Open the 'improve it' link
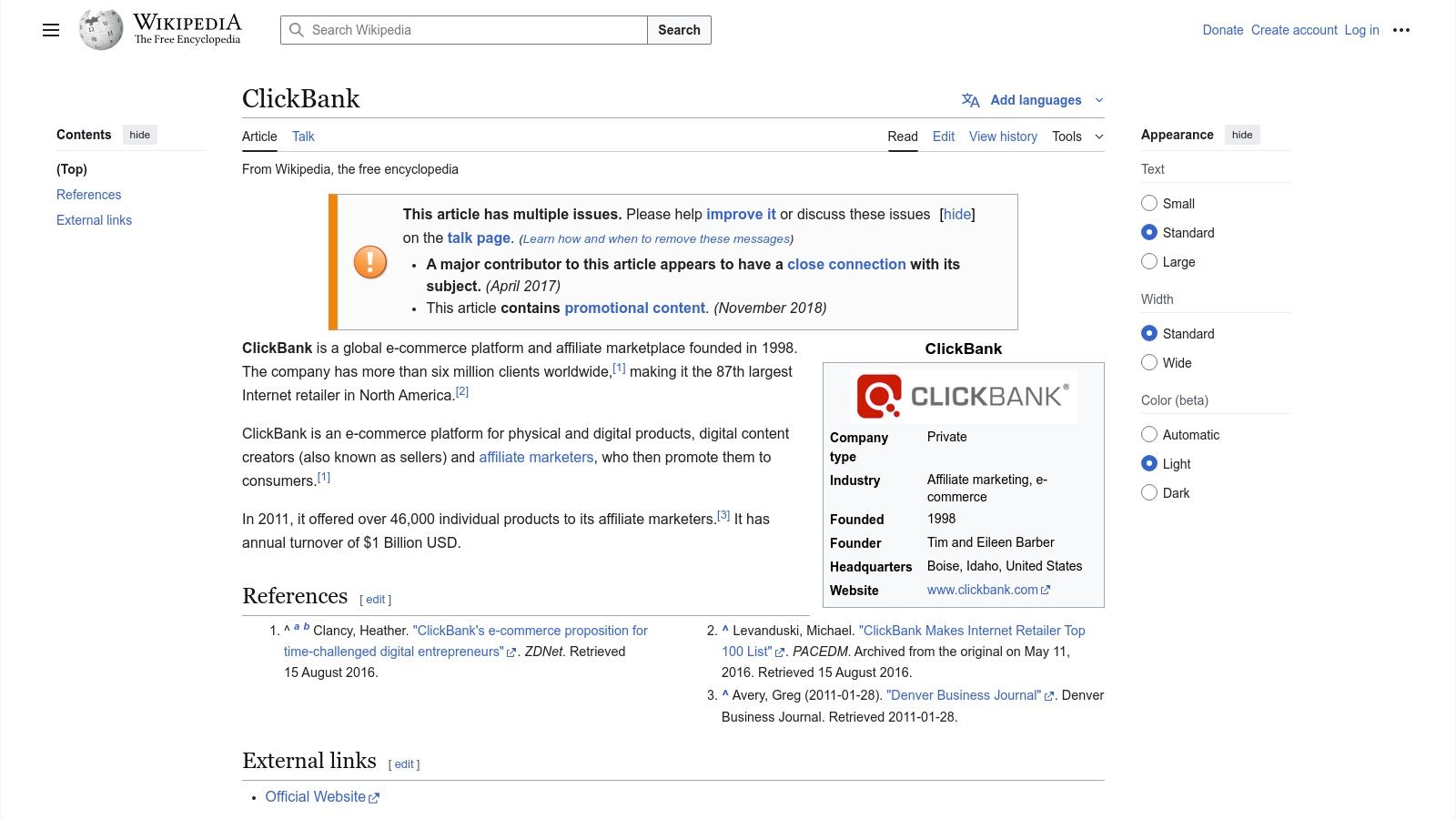Image resolution: width=1456 pixels, height=819 pixels. point(741,215)
